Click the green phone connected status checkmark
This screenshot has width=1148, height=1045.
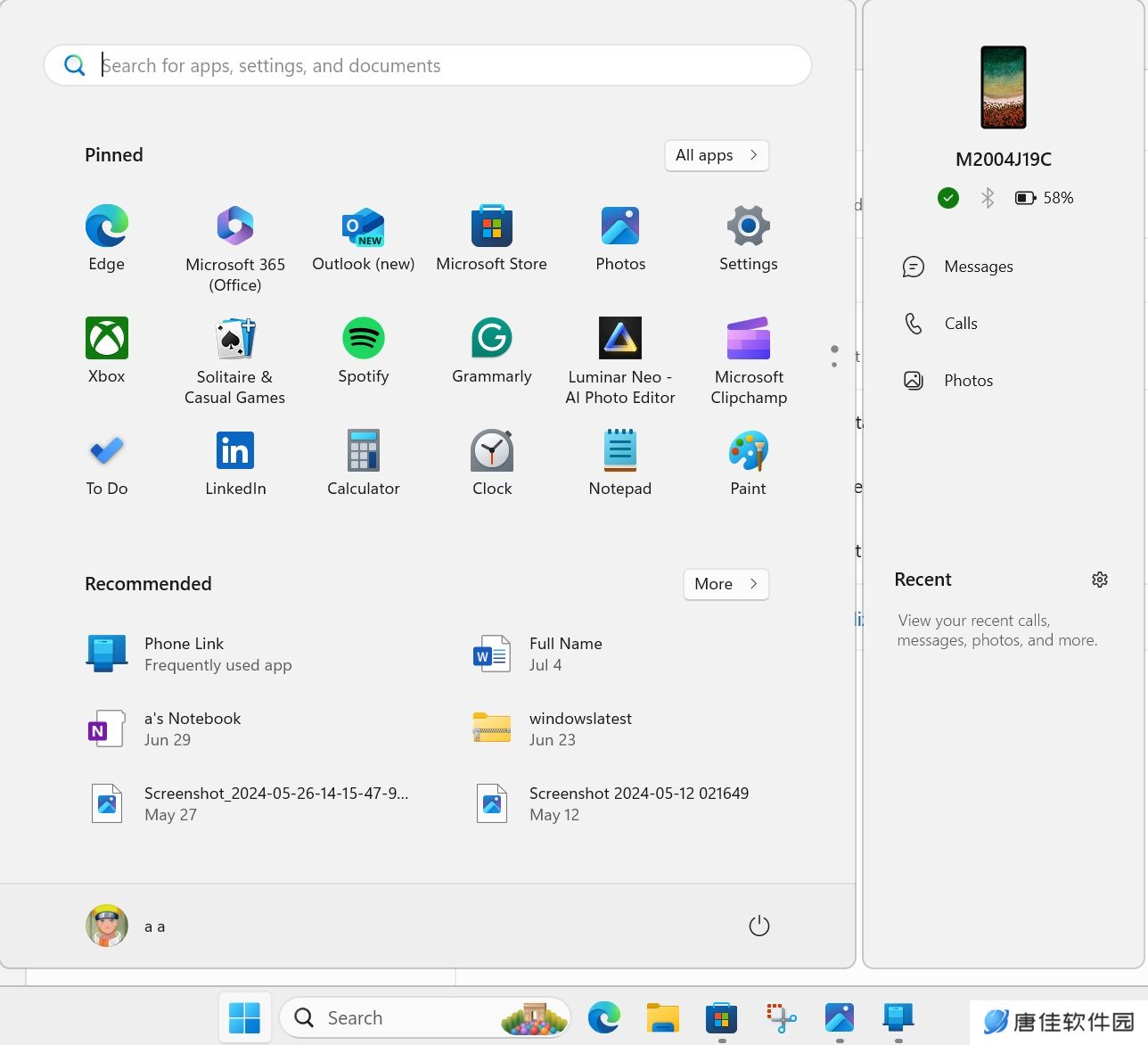click(x=948, y=198)
